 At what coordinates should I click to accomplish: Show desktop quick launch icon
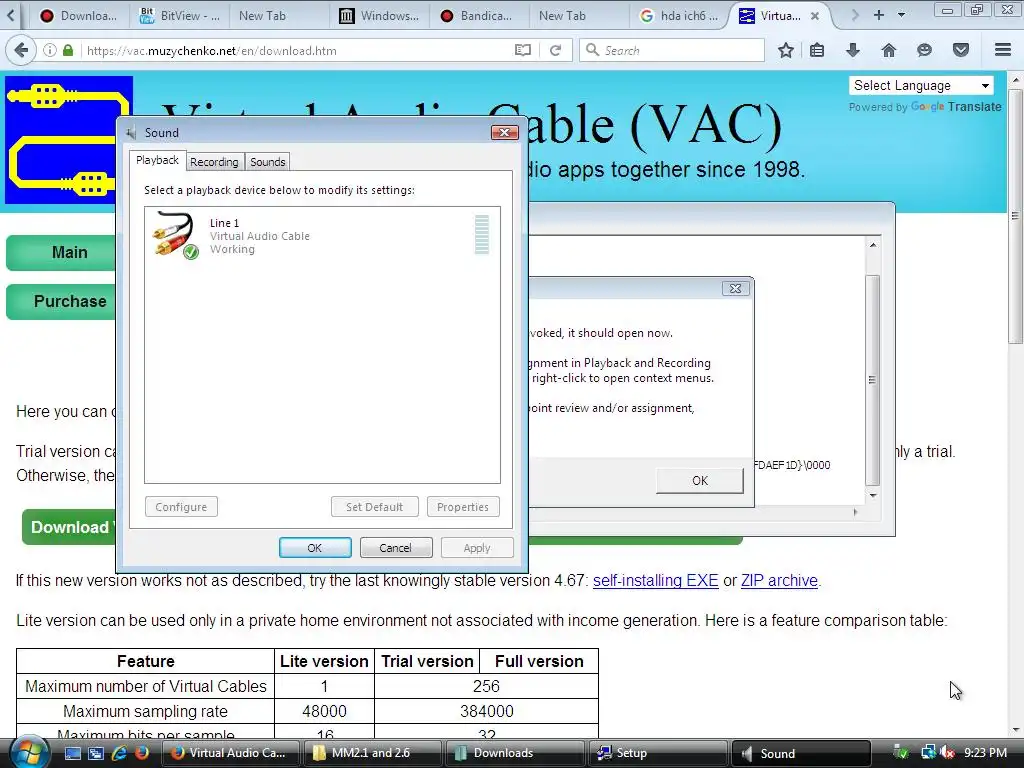click(72, 753)
